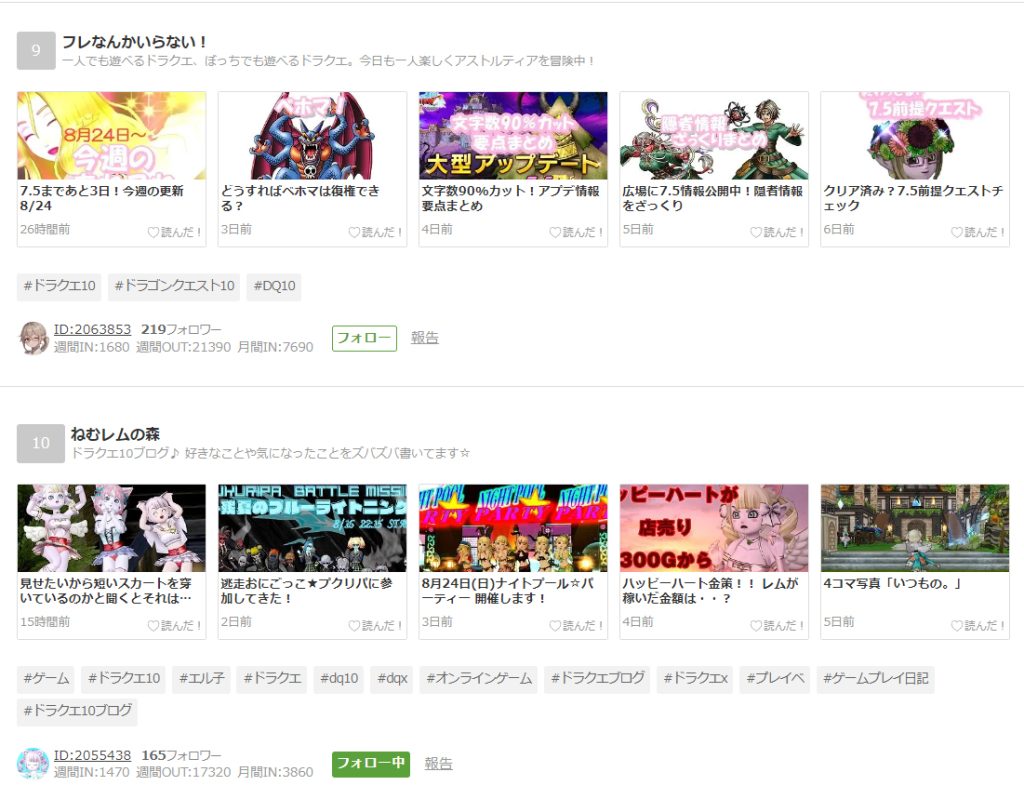Image resolution: width=1024 pixels, height=812 pixels.
Task: Open 7.5前提クエスト thumbnail
Action: tap(915, 136)
